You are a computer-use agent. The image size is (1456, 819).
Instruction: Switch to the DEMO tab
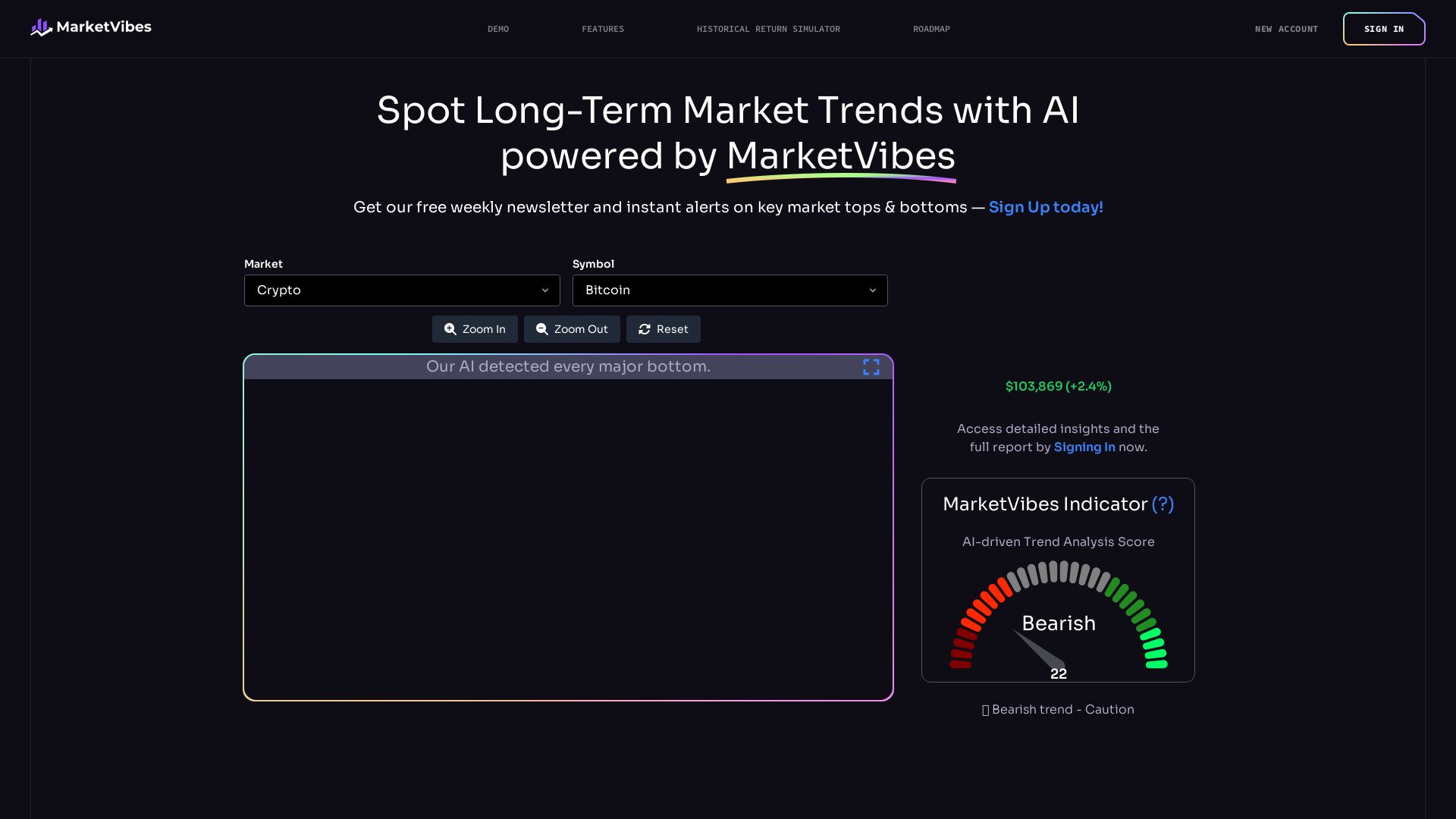click(x=498, y=29)
